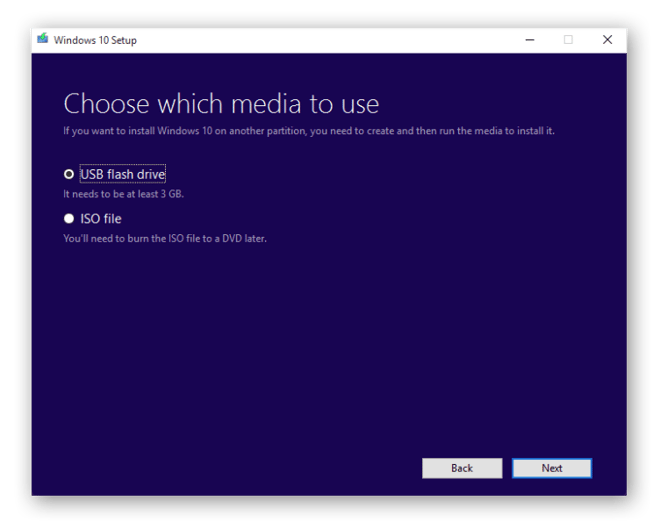This screenshot has height=529, width=660.
Task: Click the 'Windows 10 Setup' title text
Action: [95, 40]
